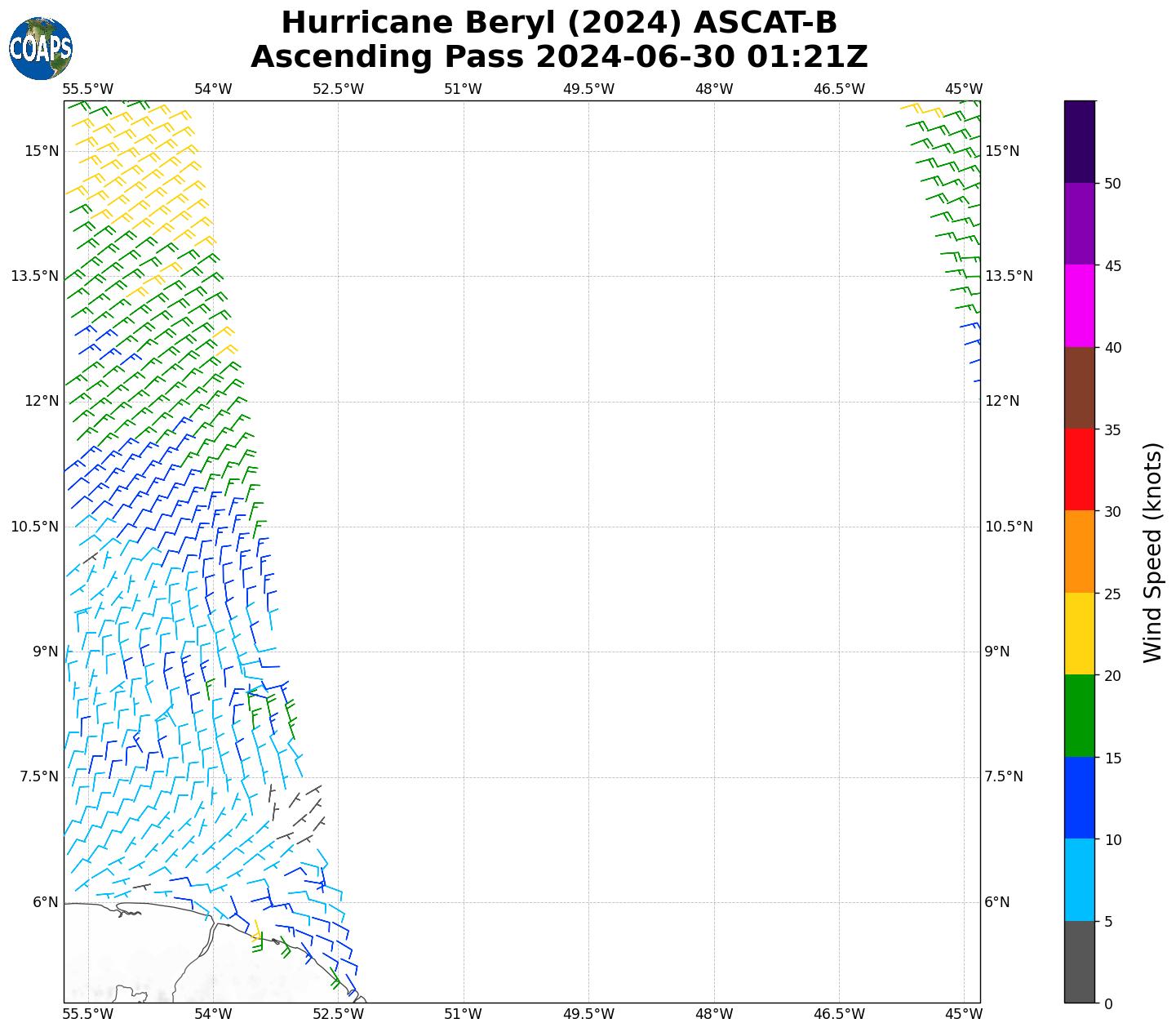Select the red 30–35 knot colorbar segment

(1079, 470)
